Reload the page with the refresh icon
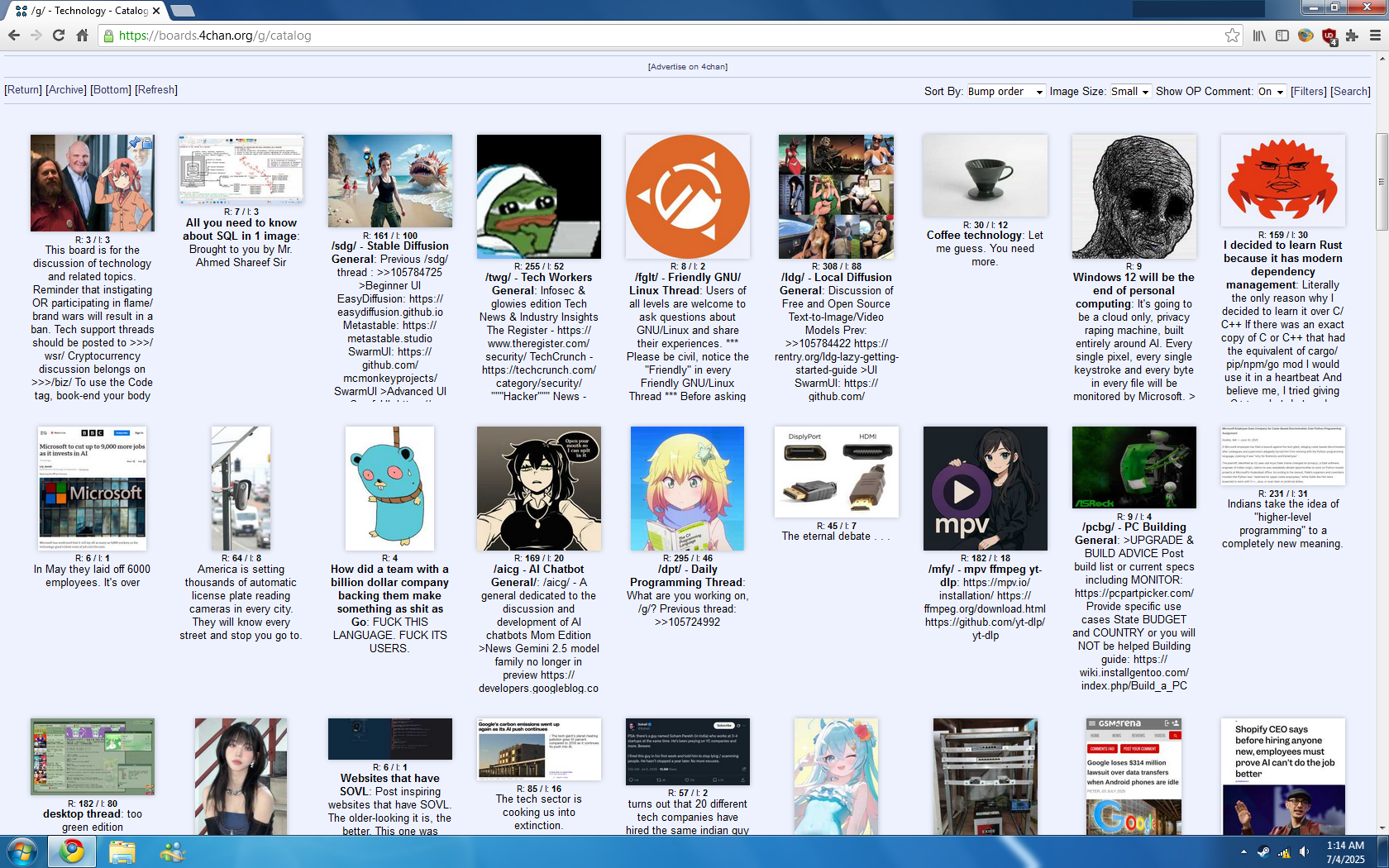This screenshot has height=868, width=1389. [x=59, y=36]
